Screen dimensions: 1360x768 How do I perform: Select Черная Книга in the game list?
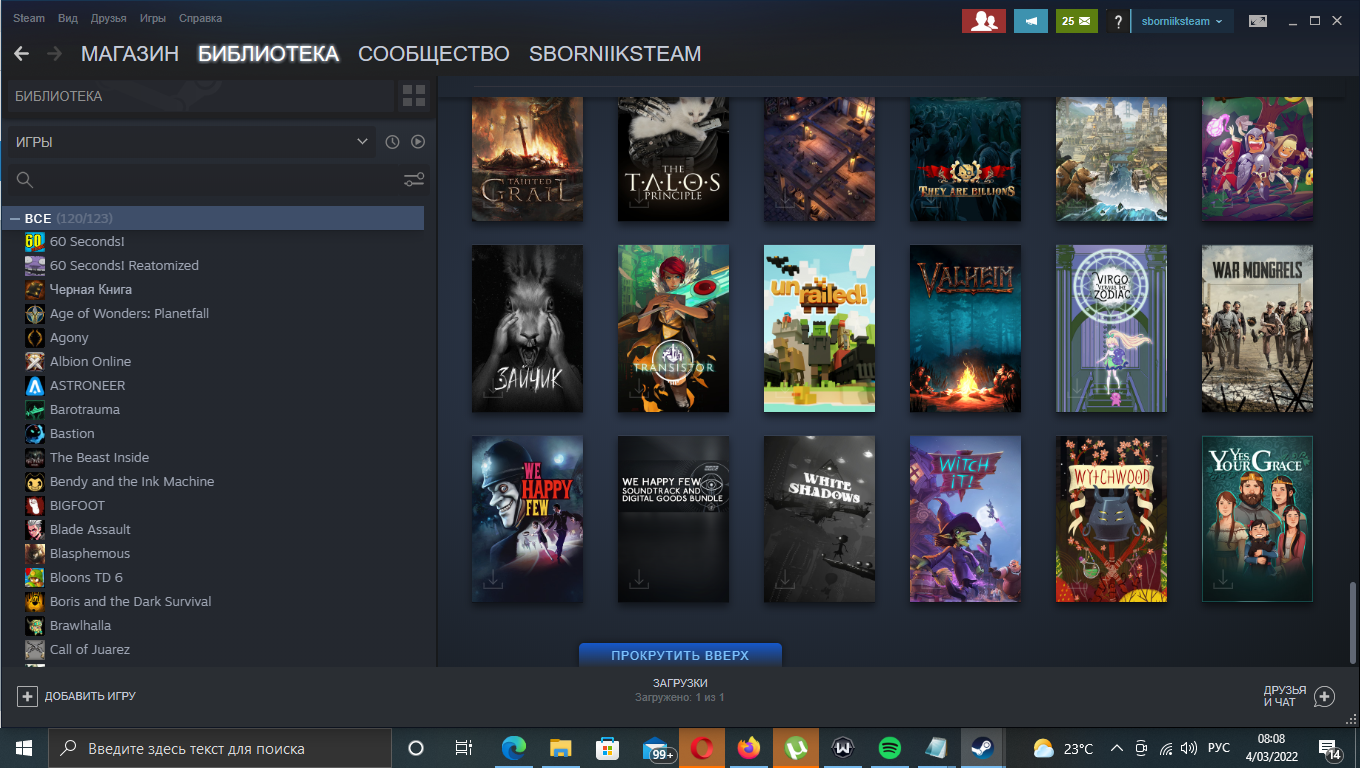91,289
